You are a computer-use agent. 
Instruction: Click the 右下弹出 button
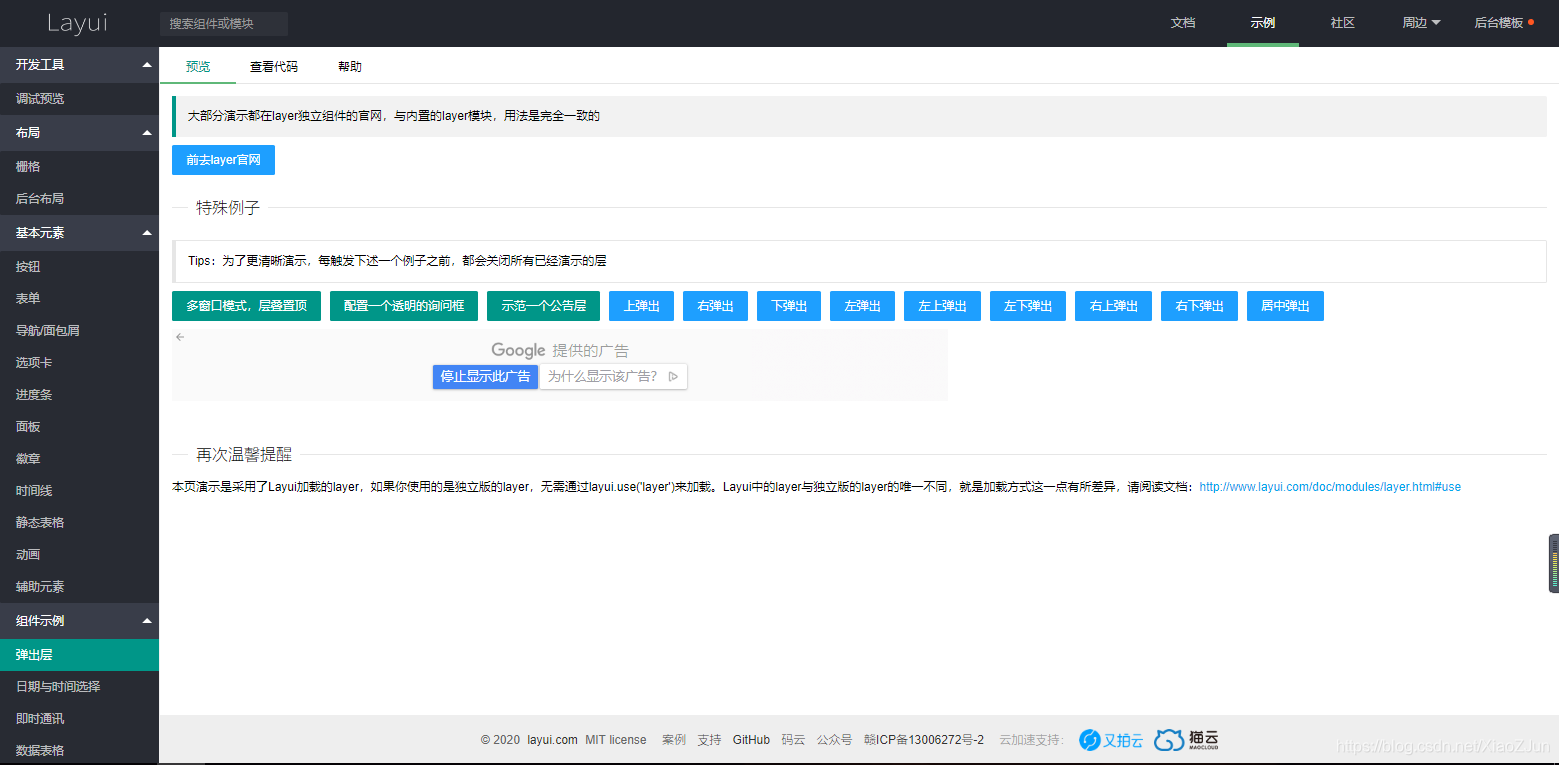click(x=1199, y=306)
